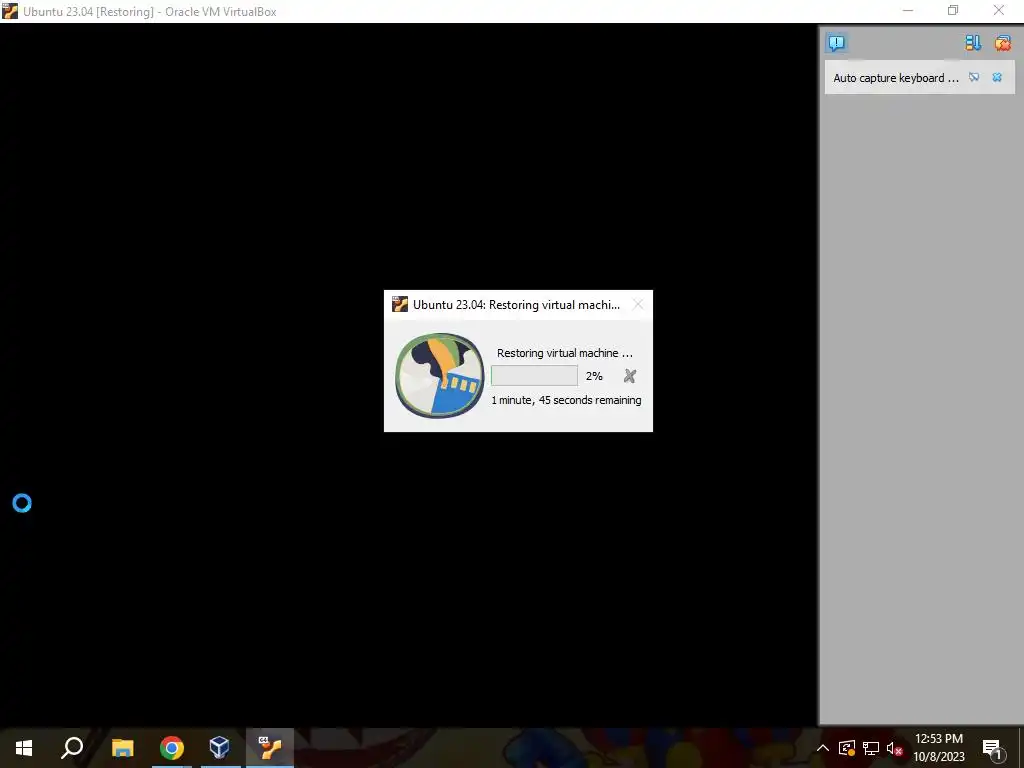Switch to Google Chrome in the taskbar
Image resolution: width=1024 pixels, height=768 pixels.
172,748
